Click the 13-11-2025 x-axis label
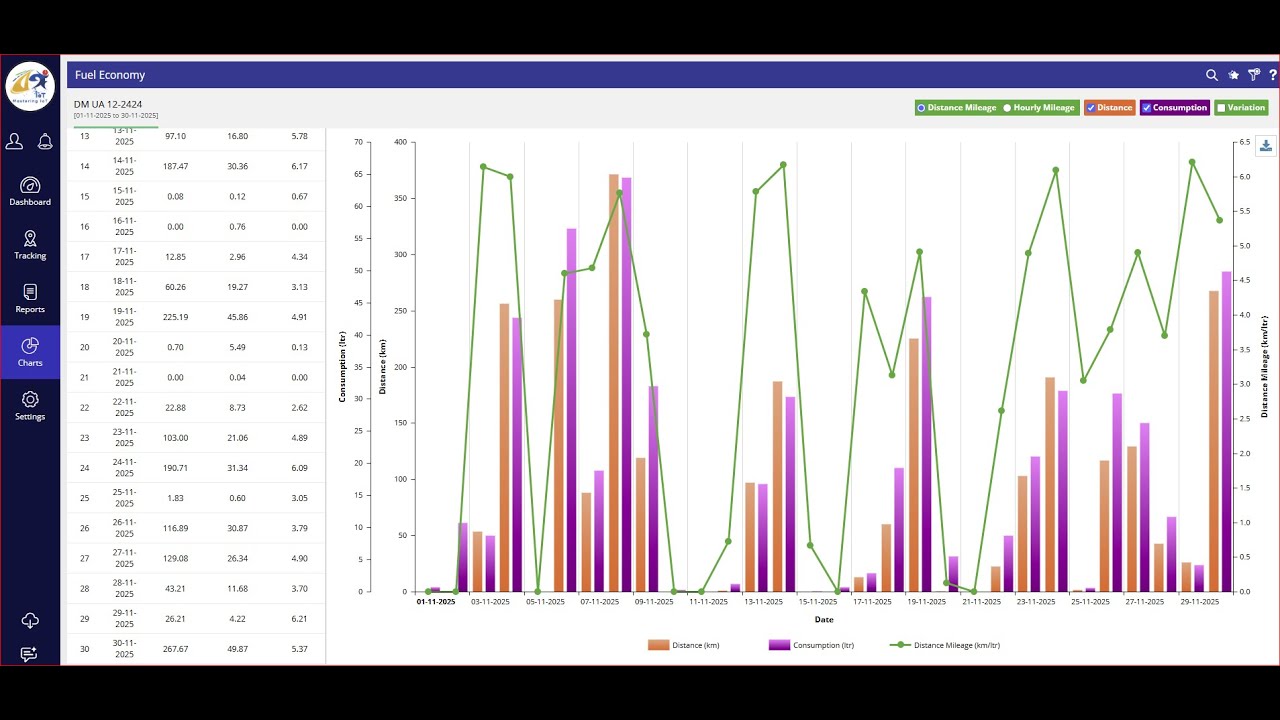 click(x=763, y=602)
